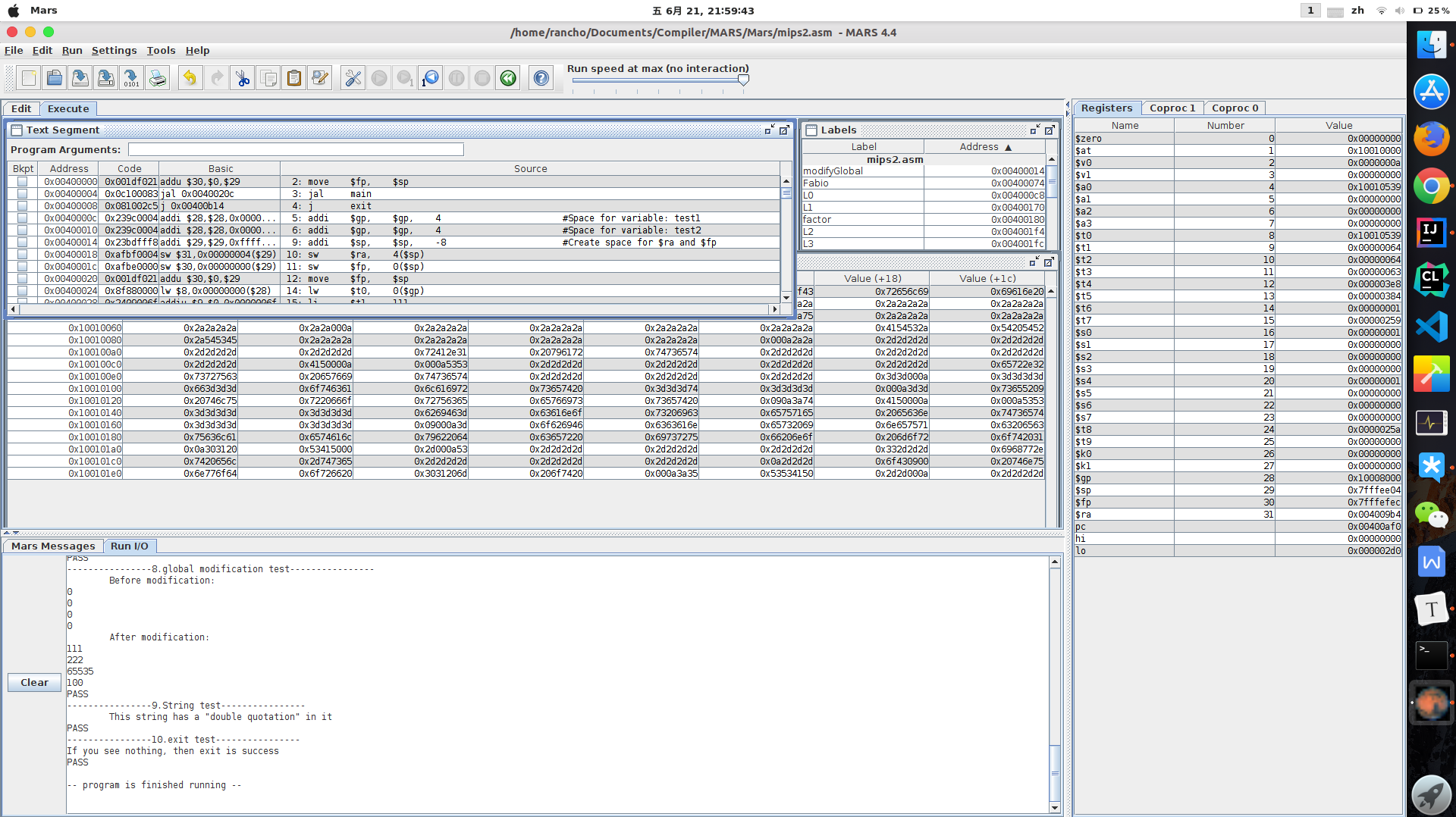Toggle breakpoint at address 0x00400004
1456x817 pixels.
tap(23, 194)
